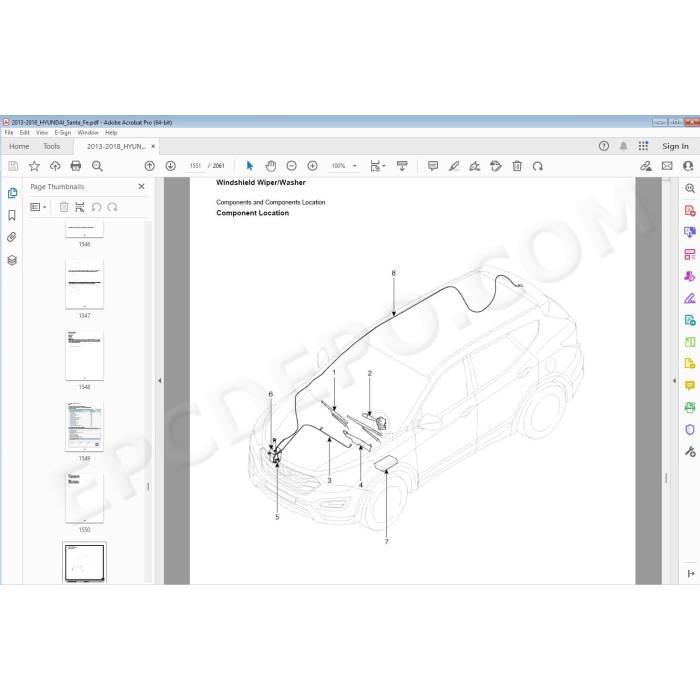Open the Create PDF tool
Screen dimensions: 700x700
690,210
